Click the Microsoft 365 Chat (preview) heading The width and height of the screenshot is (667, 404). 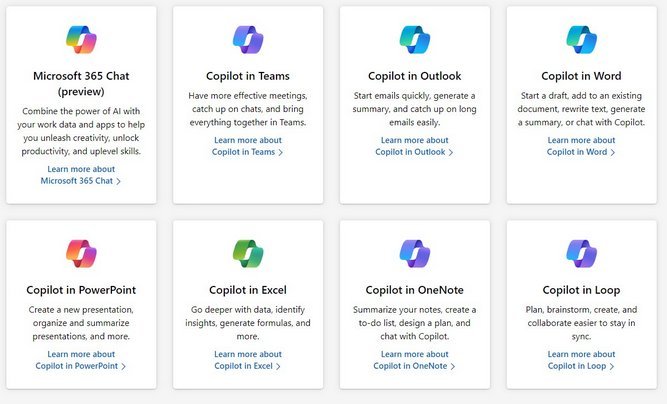pos(81,83)
